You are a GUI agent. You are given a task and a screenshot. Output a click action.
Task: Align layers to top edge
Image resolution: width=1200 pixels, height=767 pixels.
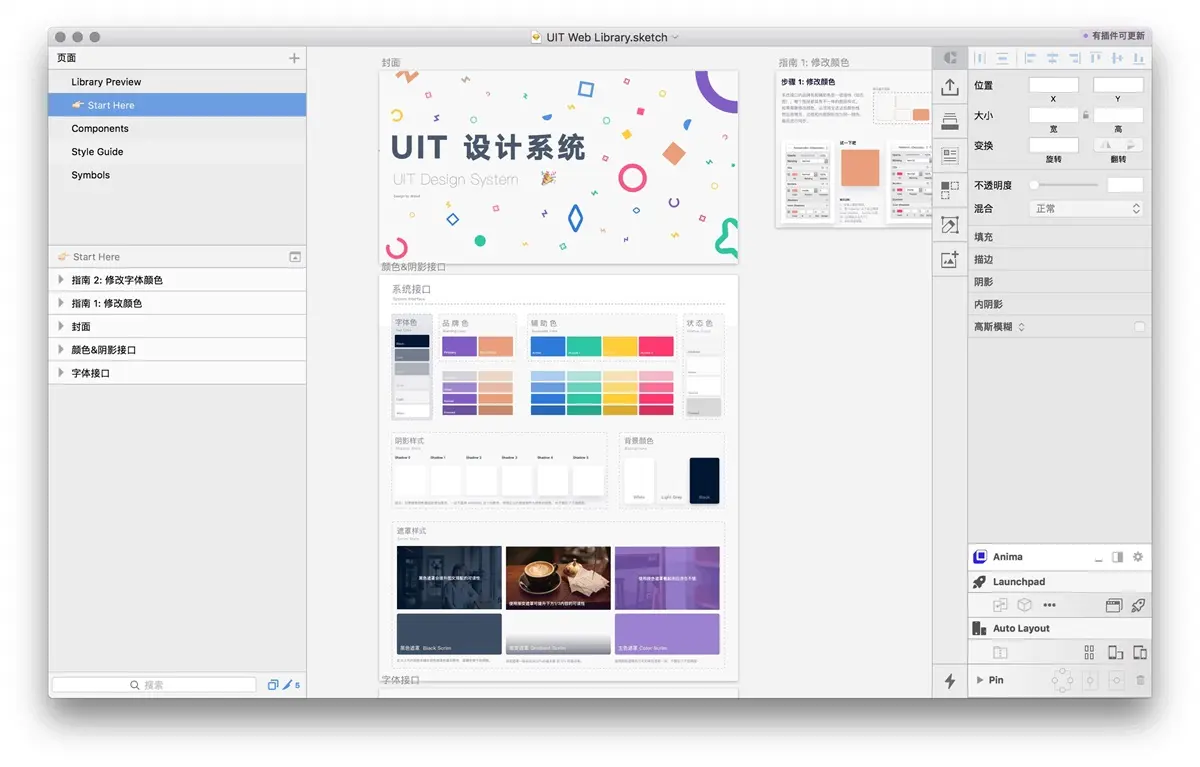[x=1097, y=59]
